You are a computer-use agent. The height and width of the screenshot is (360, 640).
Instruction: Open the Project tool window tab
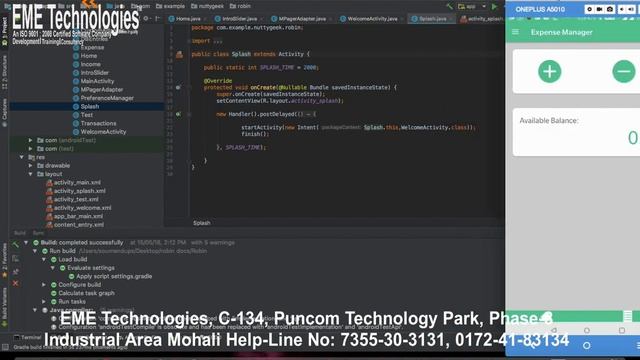click(4, 32)
